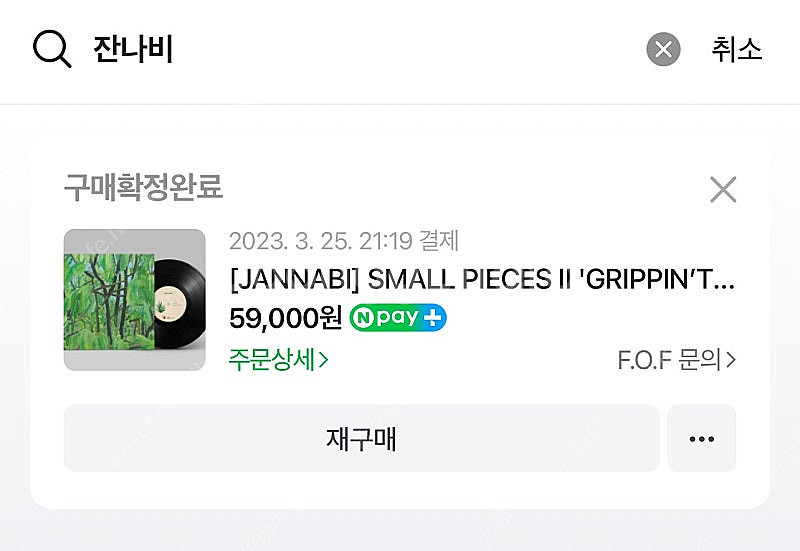
Task: Open the three-dots more options button
Action: coord(701,438)
